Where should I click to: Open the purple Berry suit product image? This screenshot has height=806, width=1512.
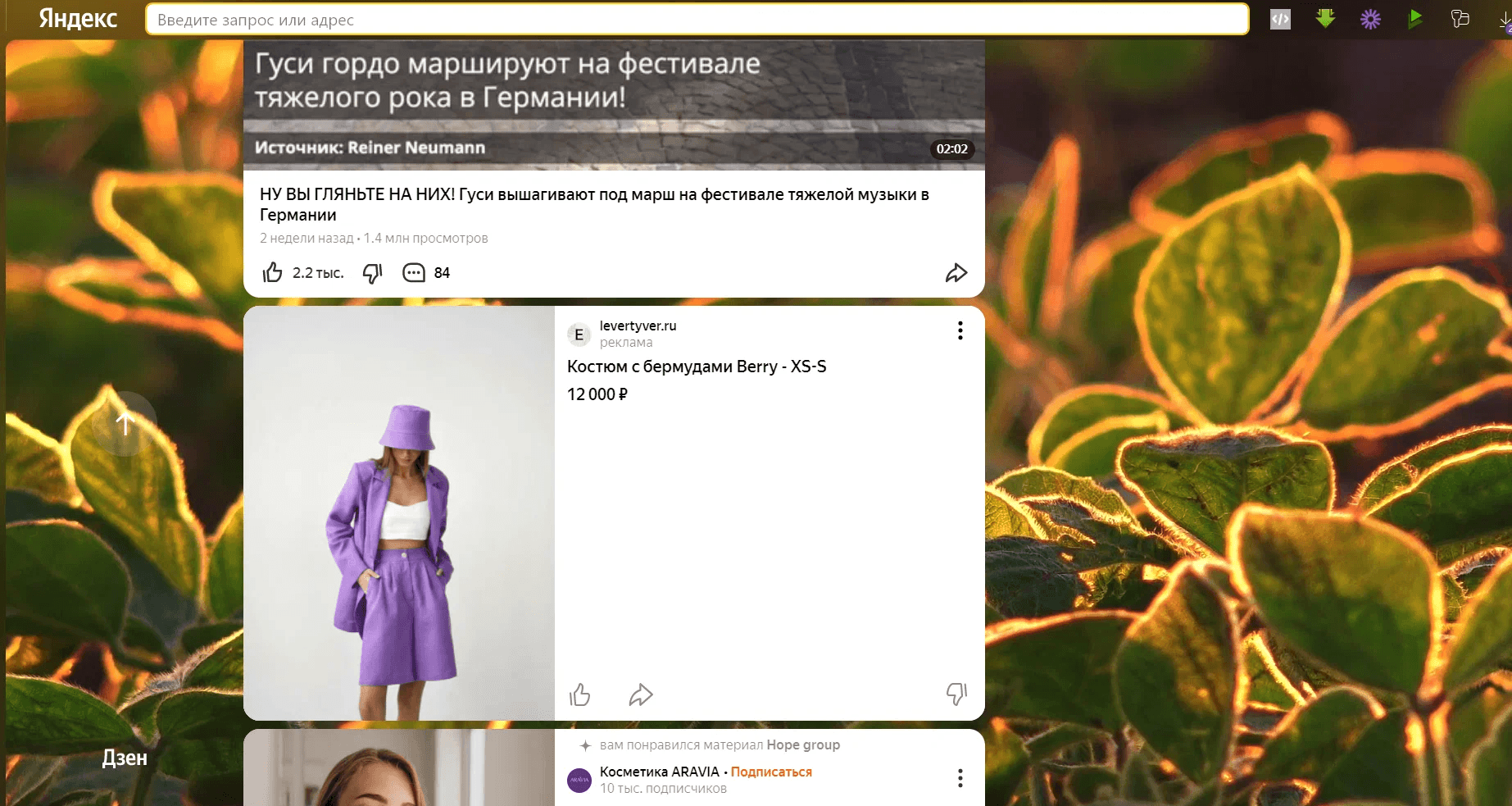tap(399, 513)
